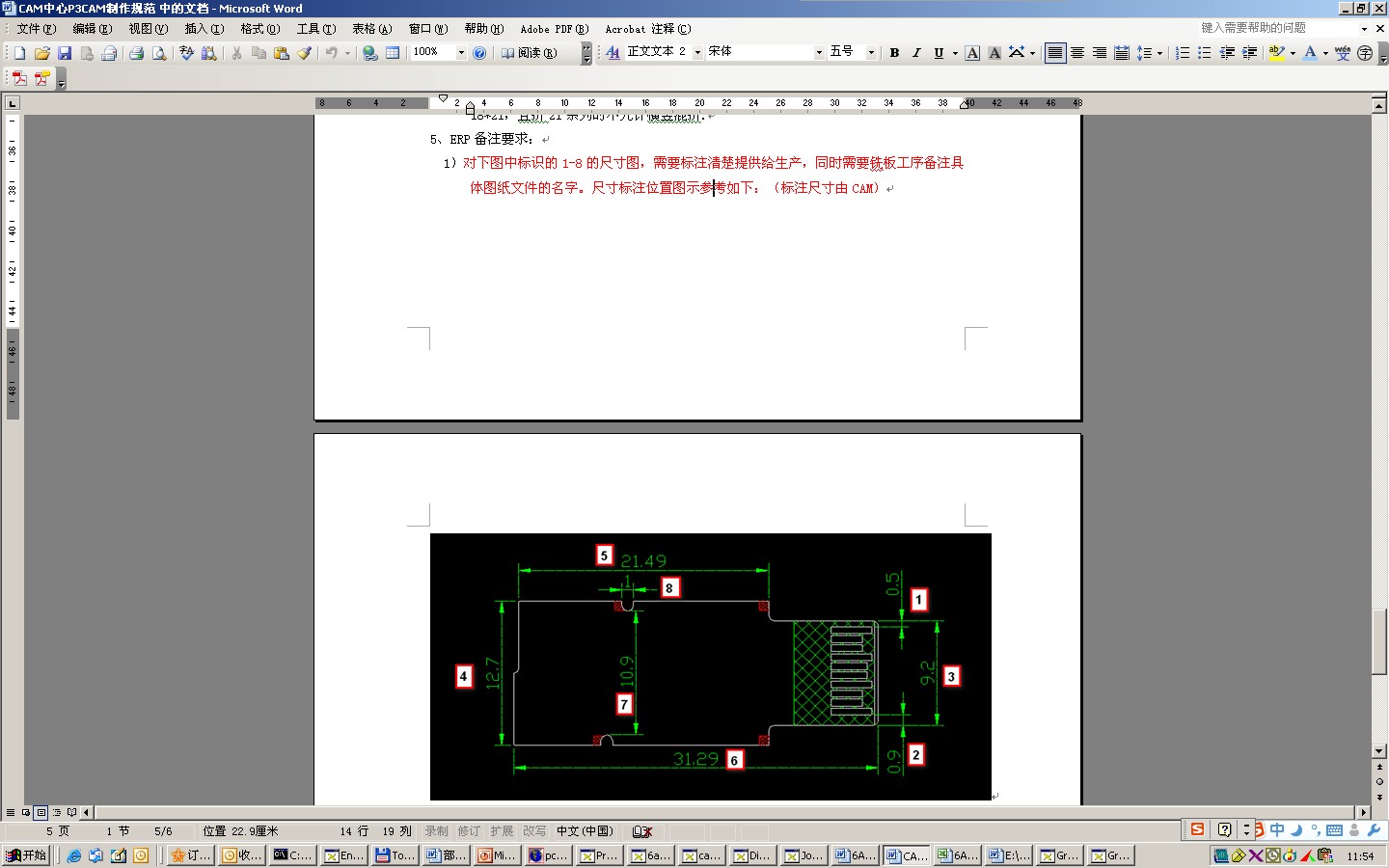Open the style 正文文本 2 dropdown

pyautogui.click(x=697, y=53)
